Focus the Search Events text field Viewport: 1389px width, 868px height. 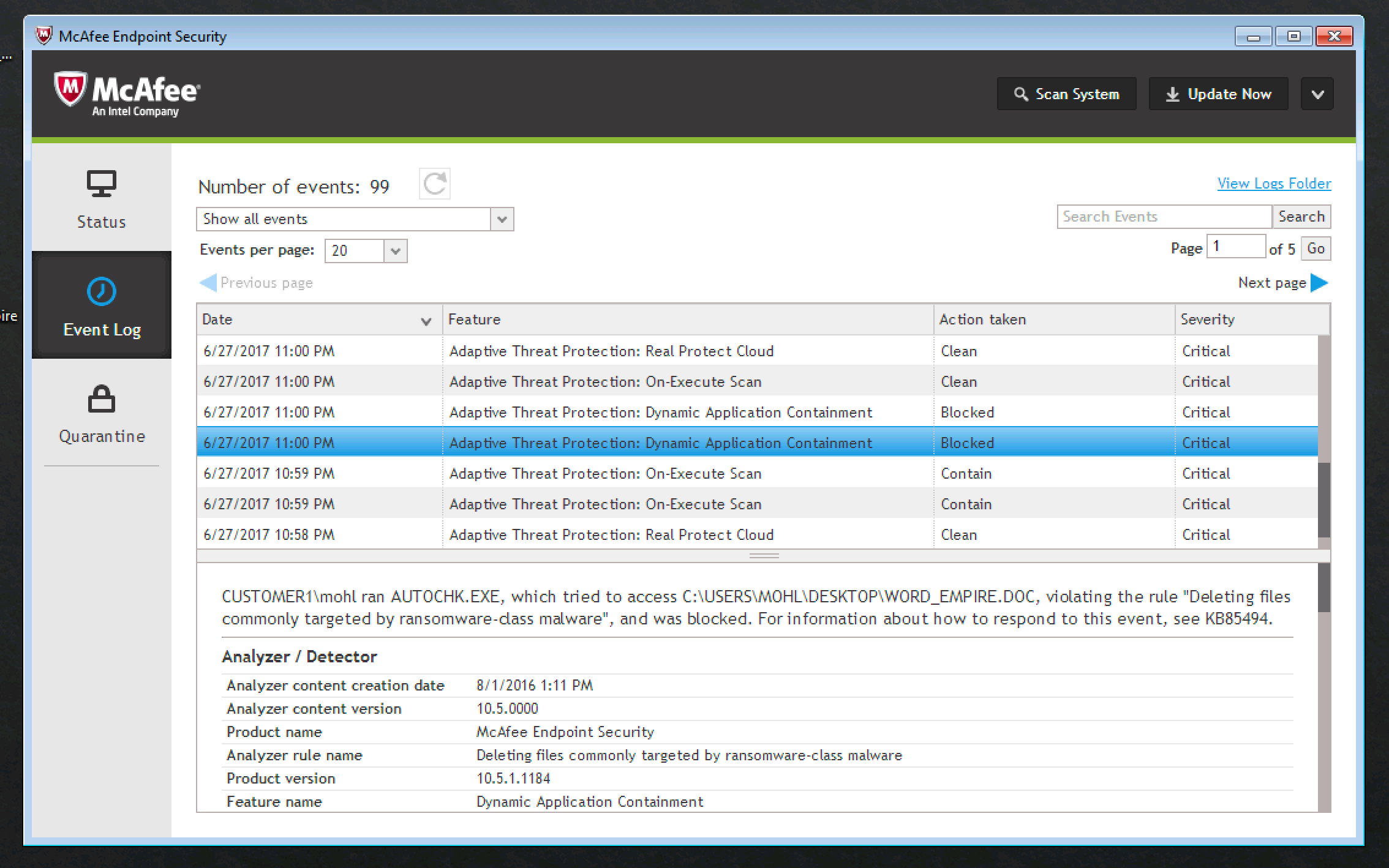1164,217
